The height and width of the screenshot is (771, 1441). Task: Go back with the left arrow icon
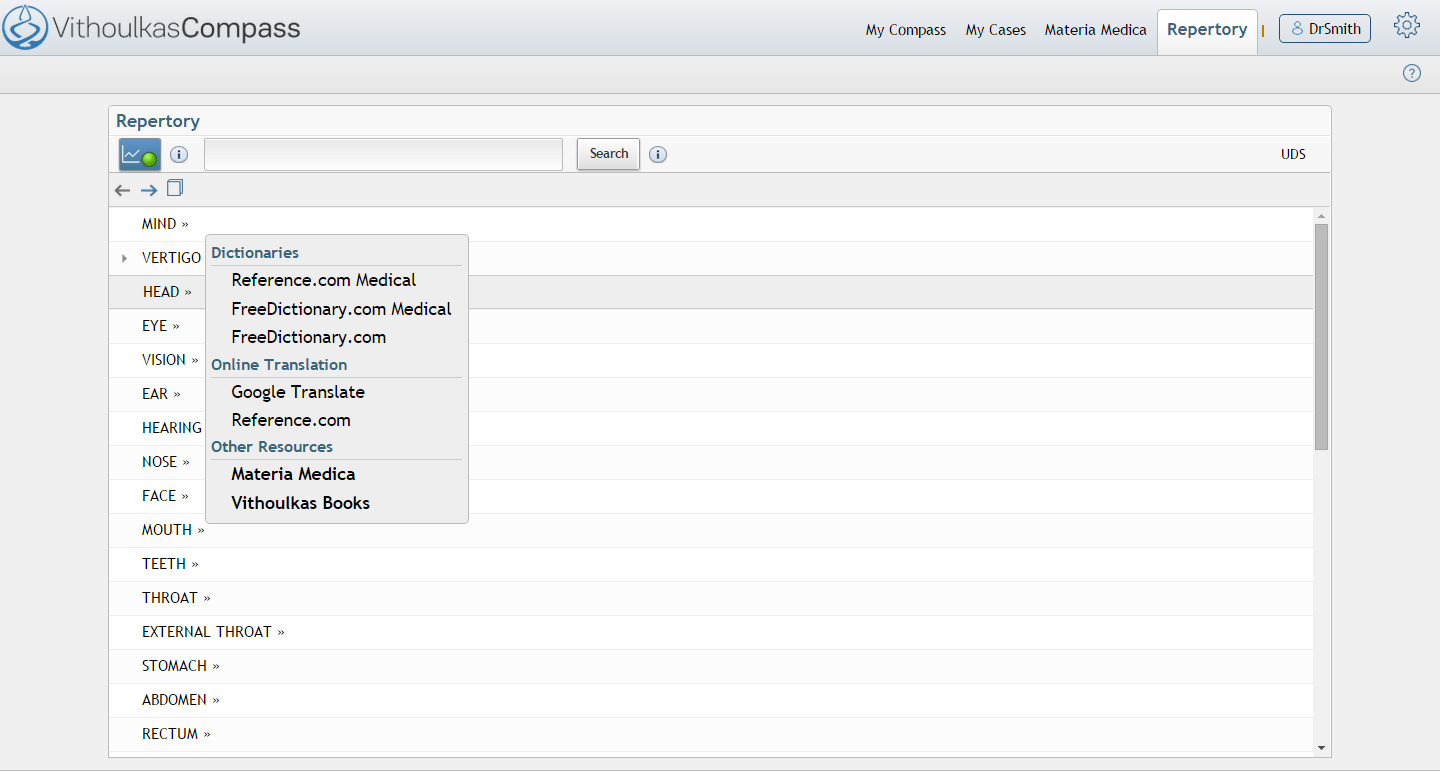click(x=122, y=190)
